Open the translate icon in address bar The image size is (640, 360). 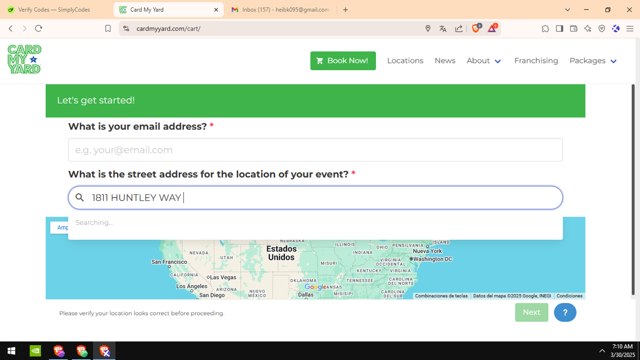(x=443, y=29)
